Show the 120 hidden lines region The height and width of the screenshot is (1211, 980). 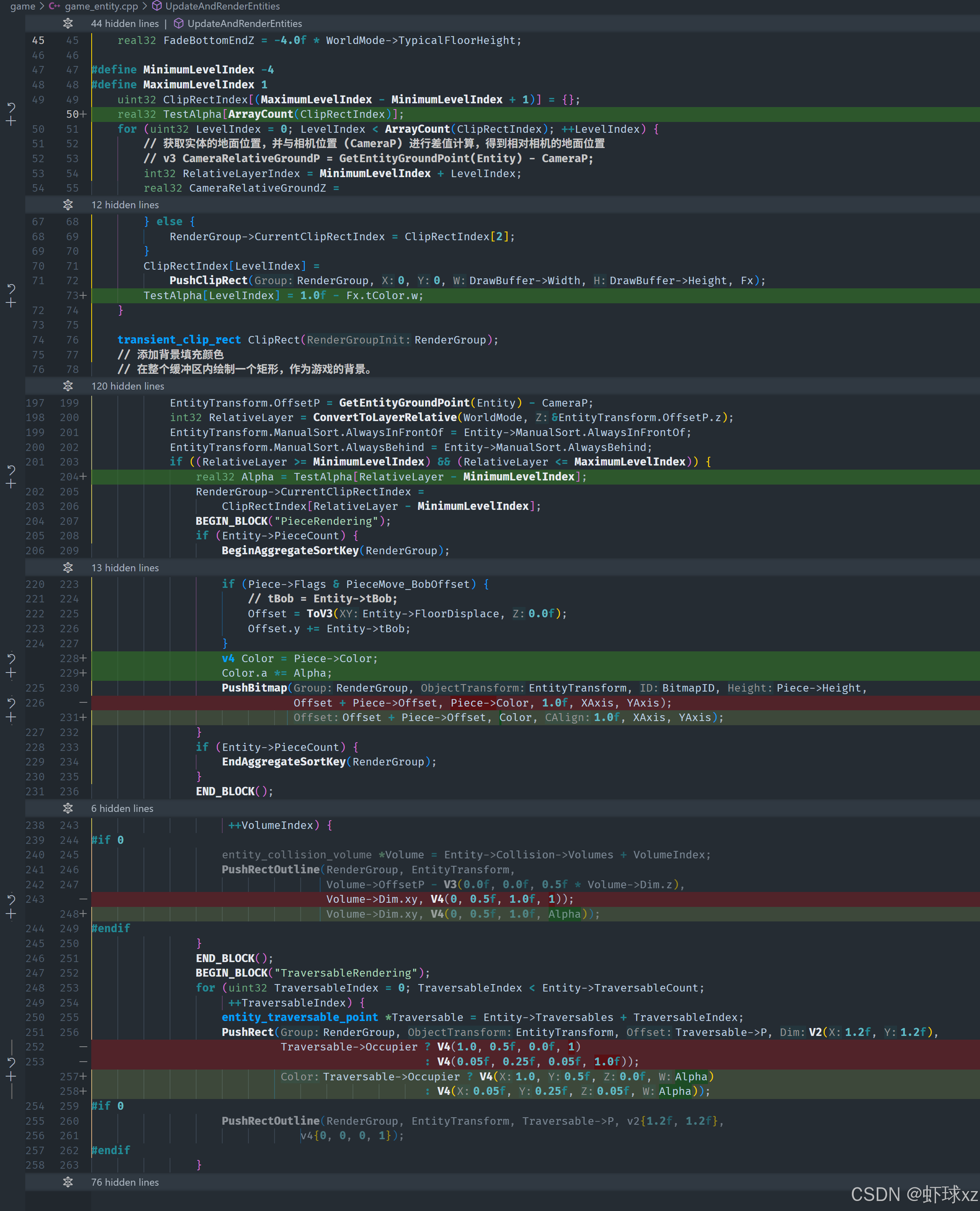tap(68, 386)
